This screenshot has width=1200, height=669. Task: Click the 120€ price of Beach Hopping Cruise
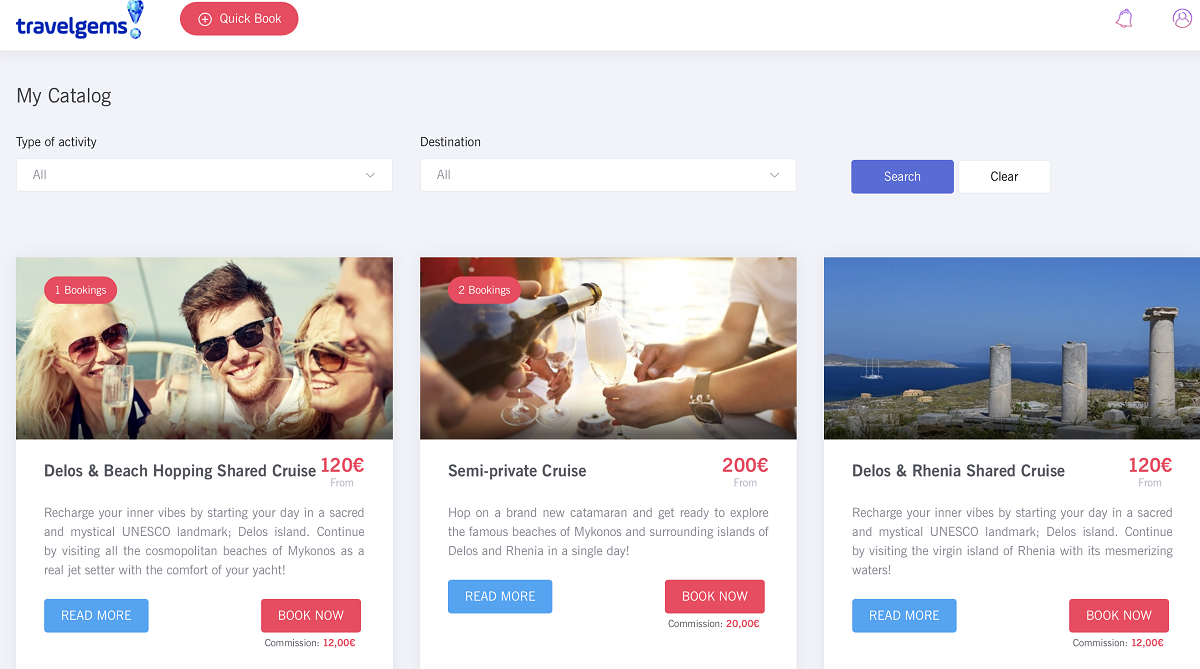click(342, 465)
